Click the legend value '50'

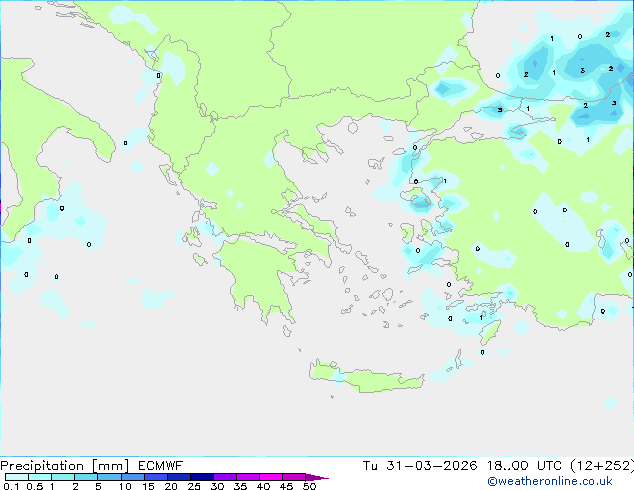(x=310, y=486)
